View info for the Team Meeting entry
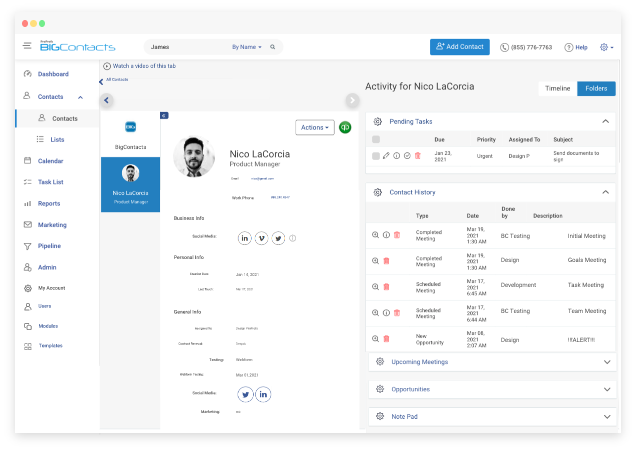The width and height of the screenshot is (636, 451). coord(387,313)
